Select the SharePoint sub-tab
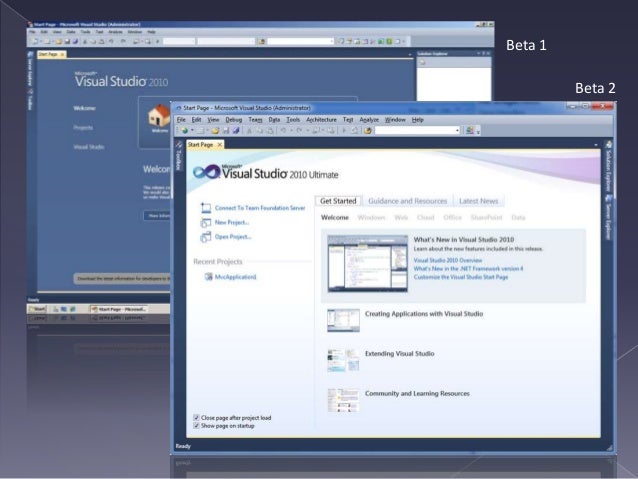Viewport: 638px width, 479px height. 486,218
